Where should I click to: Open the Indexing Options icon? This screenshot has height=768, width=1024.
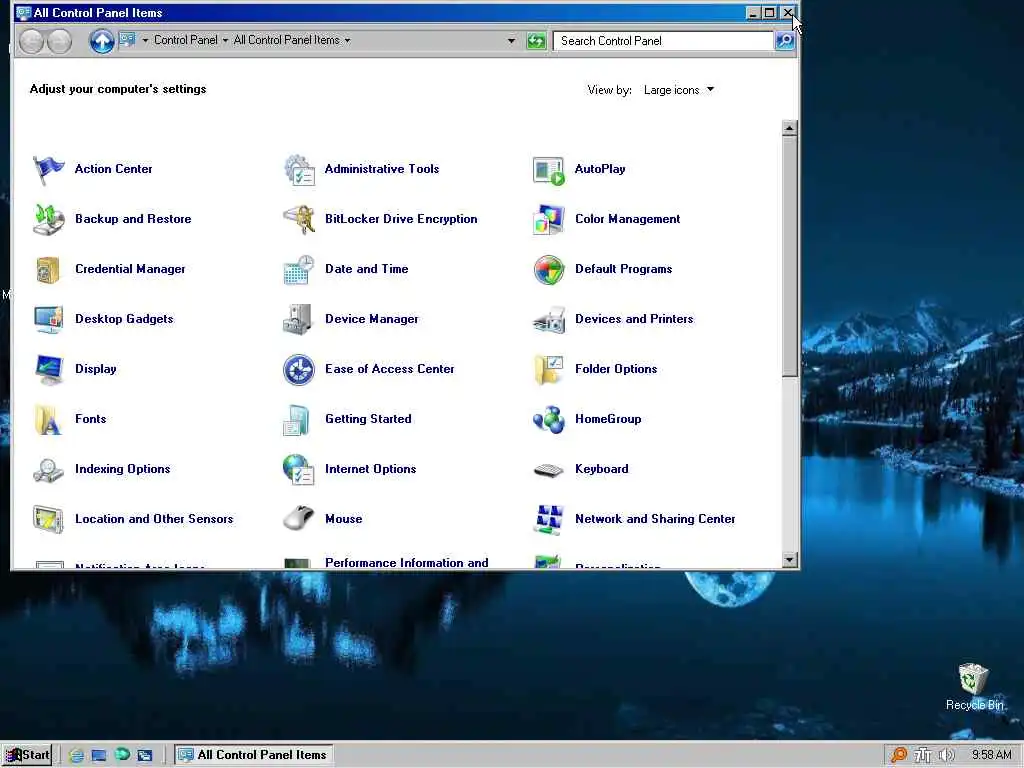(x=49, y=470)
